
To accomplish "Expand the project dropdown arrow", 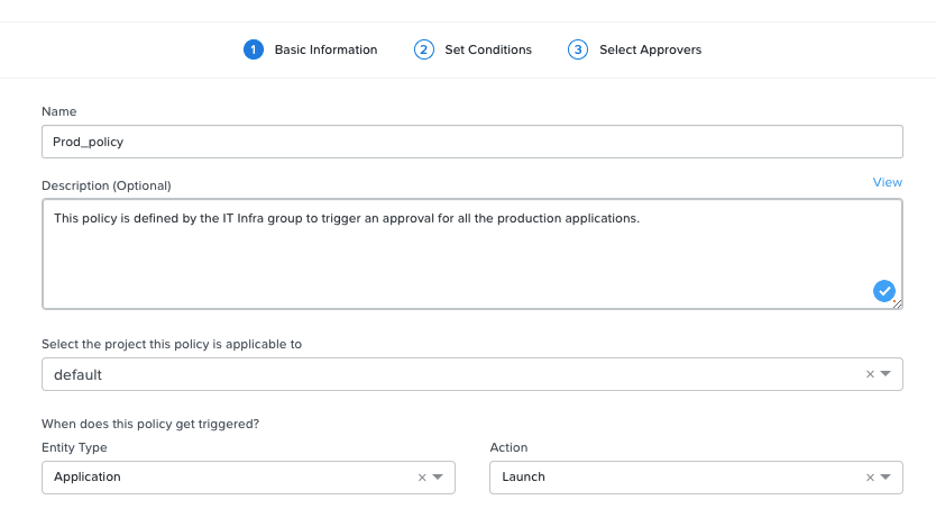I will pos(886,374).
